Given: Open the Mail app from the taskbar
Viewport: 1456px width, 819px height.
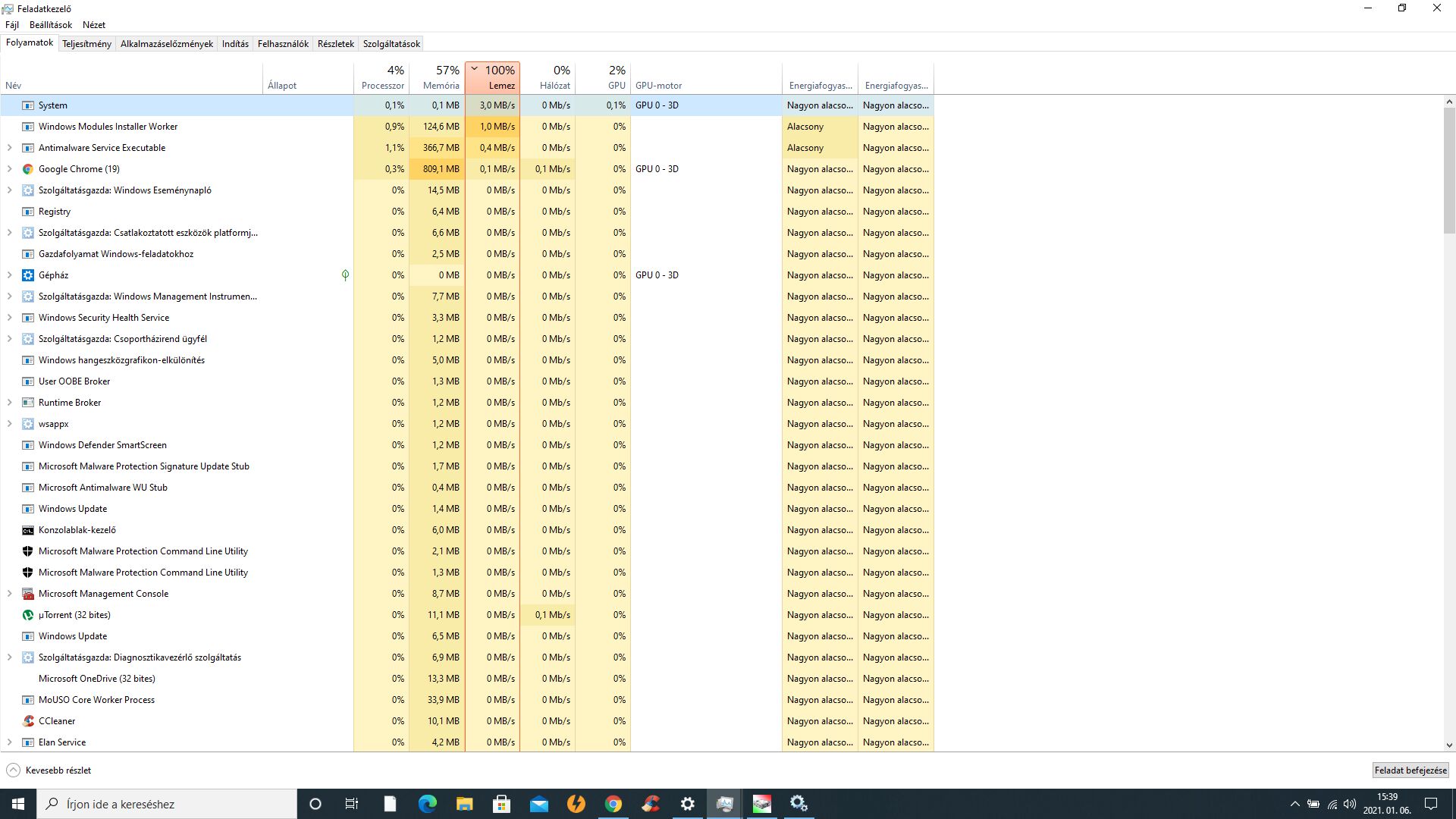Looking at the screenshot, I should pyautogui.click(x=538, y=804).
